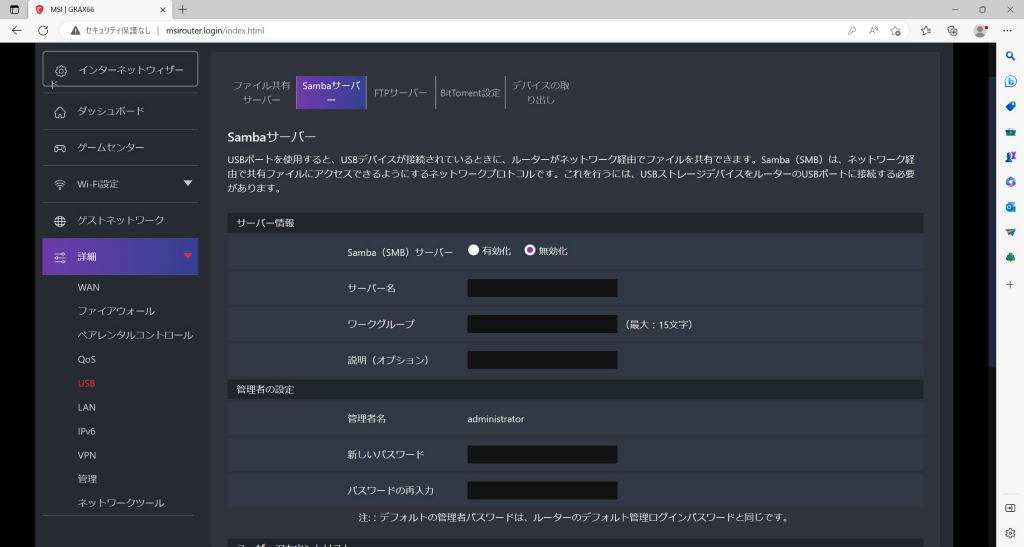Image resolution: width=1024 pixels, height=547 pixels.
Task: Expand the Wi-Fi設定 dropdown arrow
Action: 188,183
